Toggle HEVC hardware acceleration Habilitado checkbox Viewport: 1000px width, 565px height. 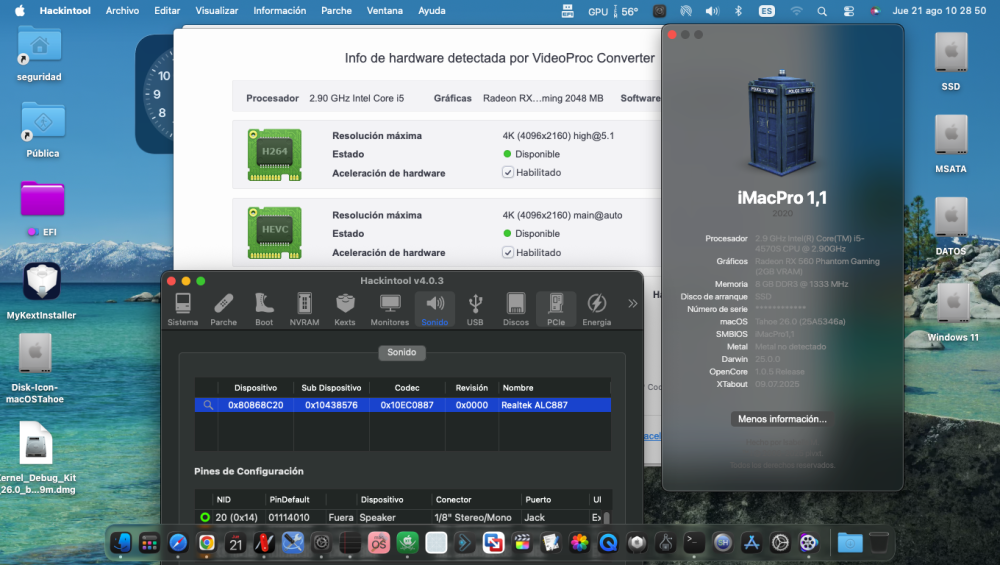click(x=508, y=252)
